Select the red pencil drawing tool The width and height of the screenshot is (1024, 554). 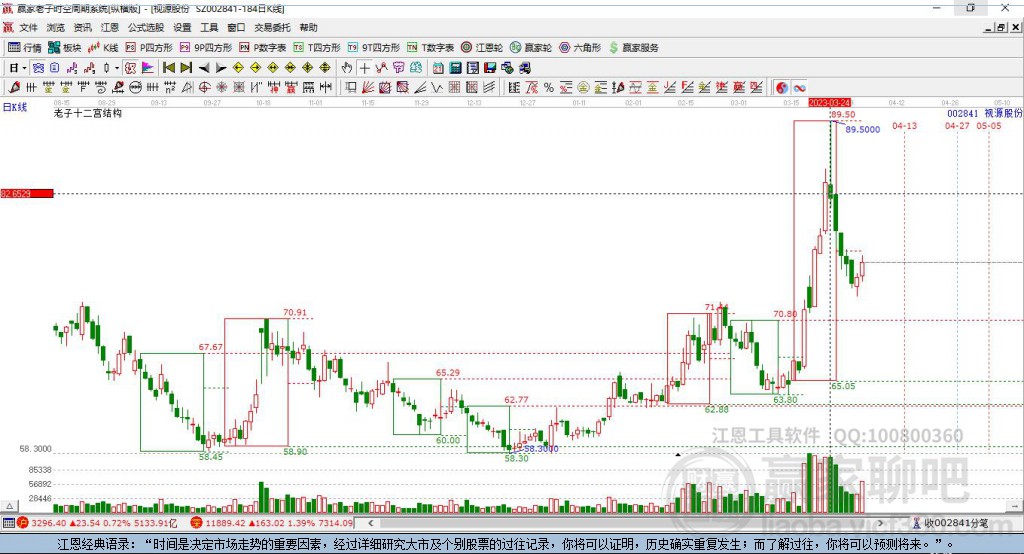[14, 87]
